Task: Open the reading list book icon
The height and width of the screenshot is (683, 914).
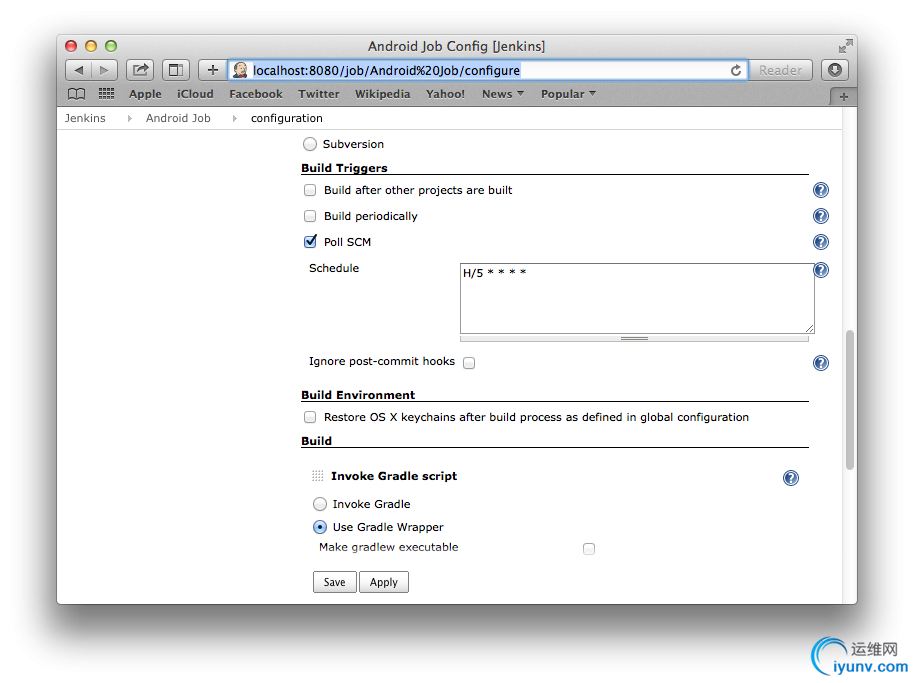Action: pyautogui.click(x=76, y=94)
